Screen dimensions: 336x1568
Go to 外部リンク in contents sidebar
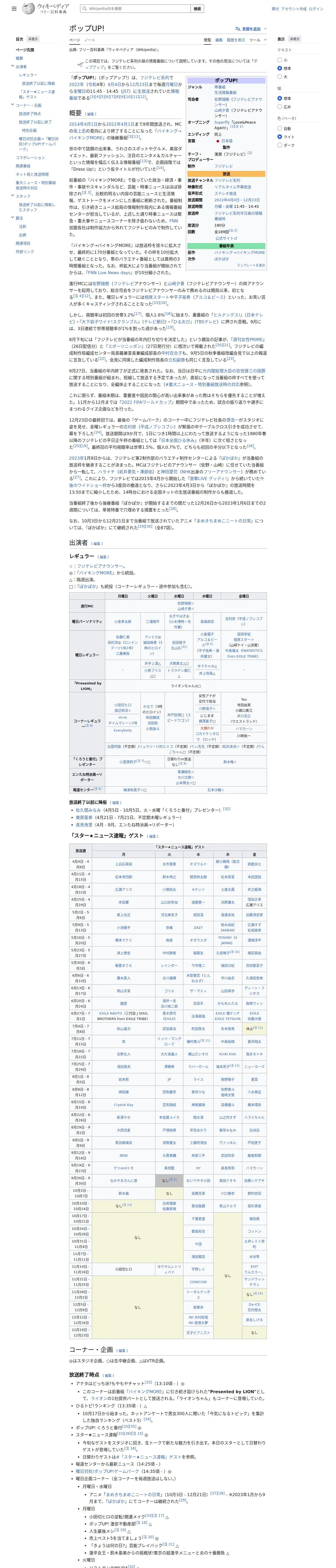click(25, 251)
